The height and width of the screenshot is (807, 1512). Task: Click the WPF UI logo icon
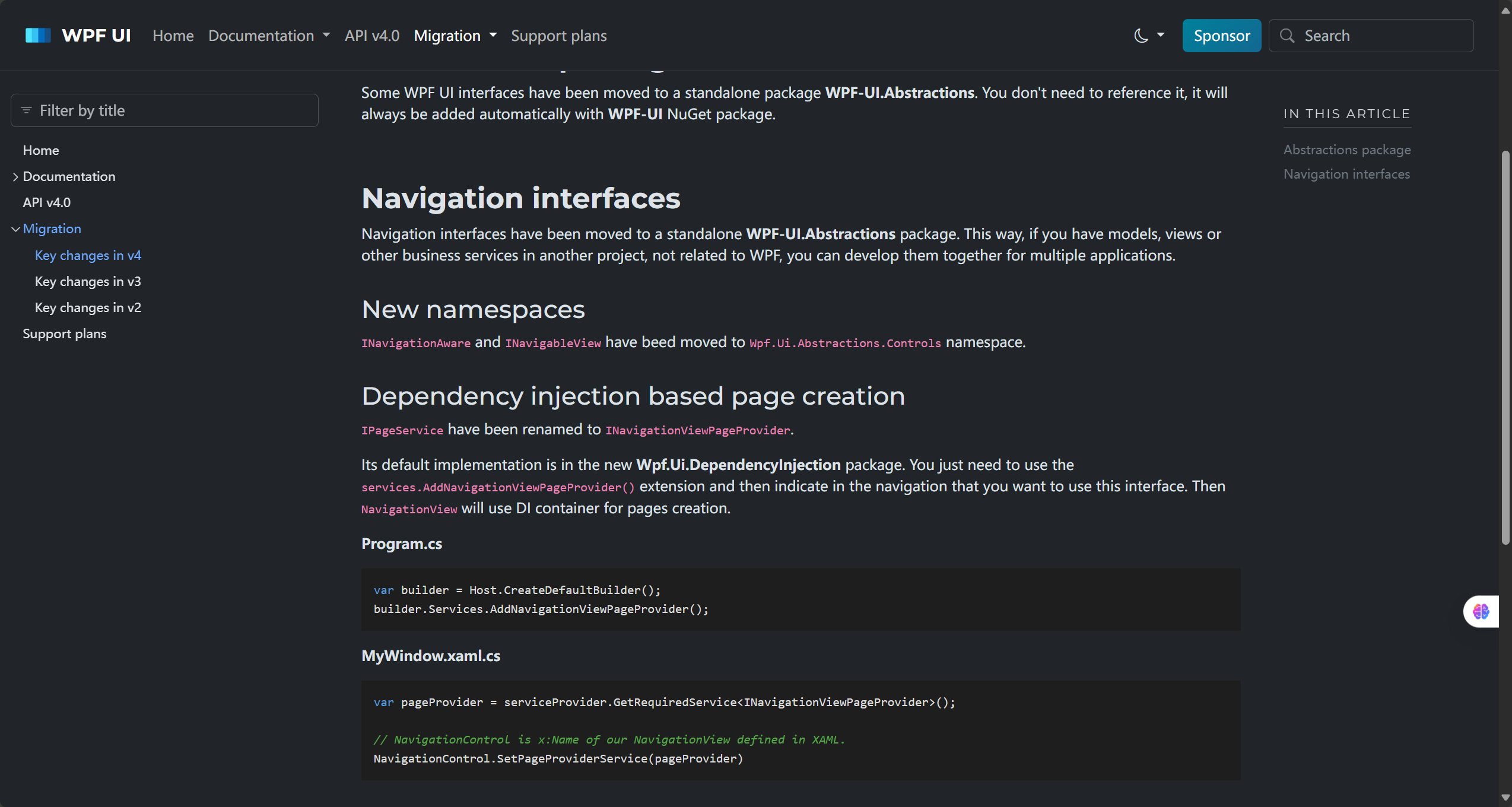(x=38, y=36)
